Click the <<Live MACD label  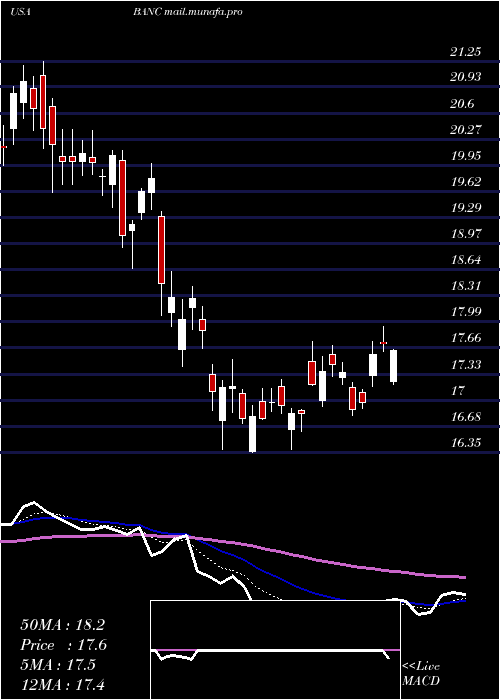[421, 674]
